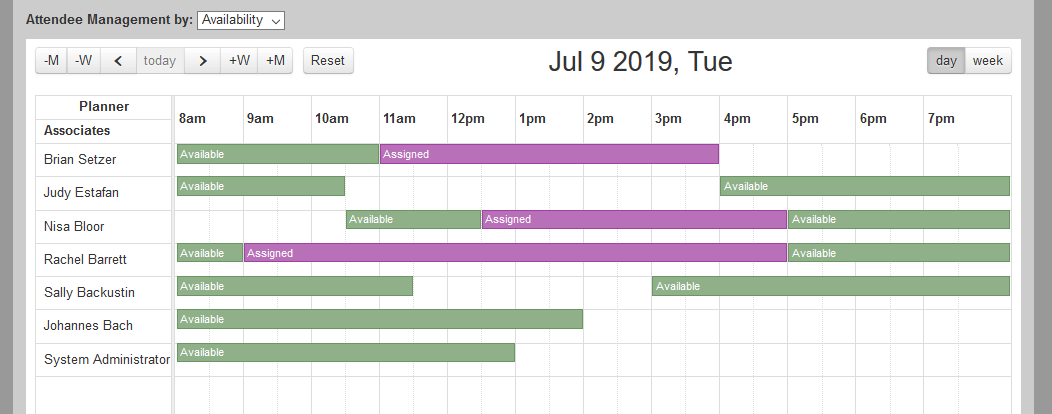Go back one week with -W
This screenshot has height=414, width=1052.
coord(84,60)
